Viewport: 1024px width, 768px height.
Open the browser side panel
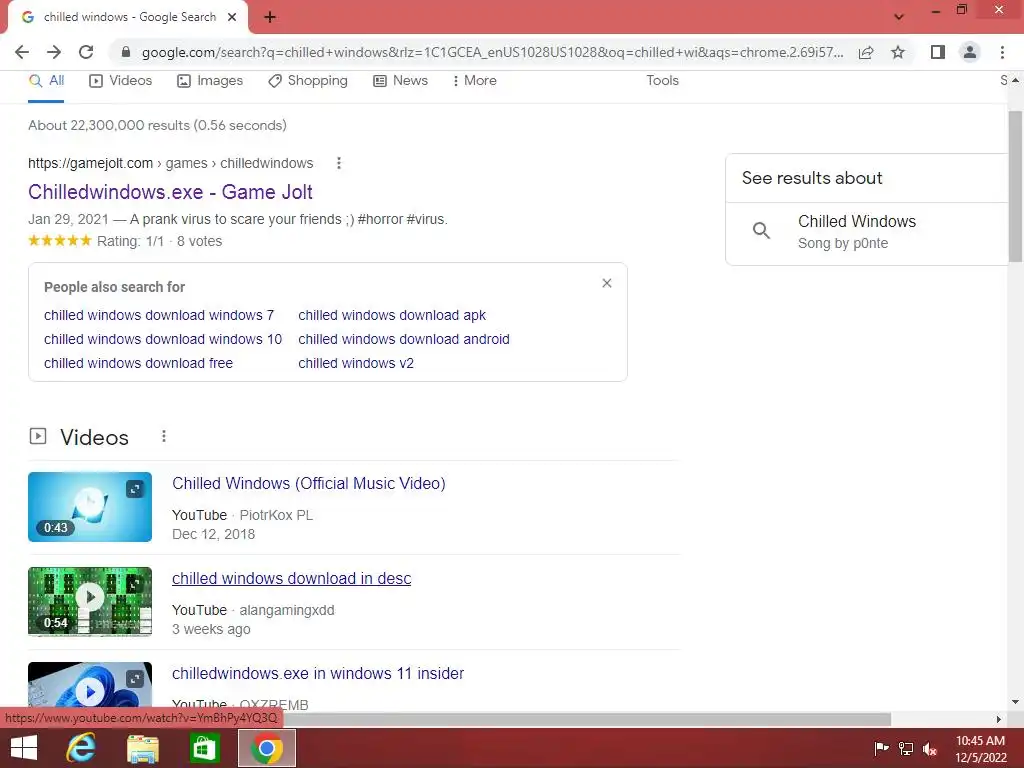pyautogui.click(x=938, y=52)
